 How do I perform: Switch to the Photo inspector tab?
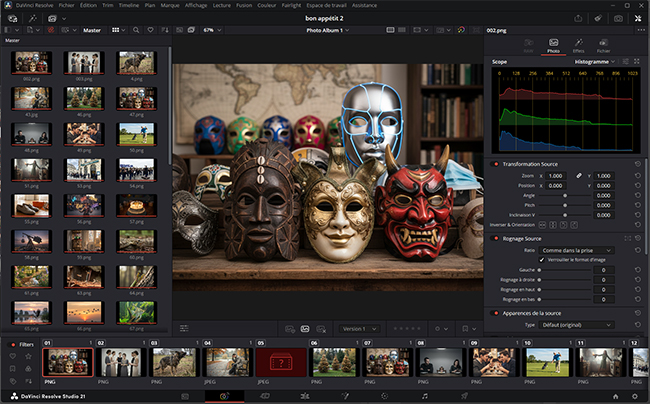pyautogui.click(x=553, y=46)
